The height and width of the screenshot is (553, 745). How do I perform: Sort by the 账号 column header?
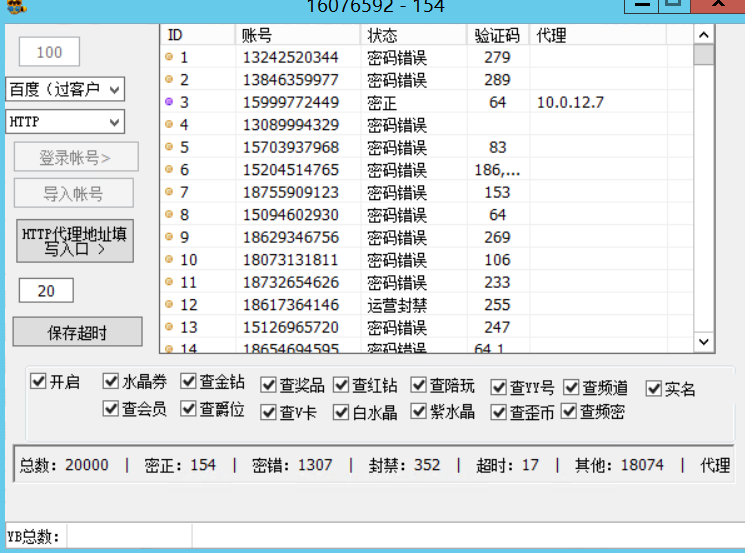(297, 35)
